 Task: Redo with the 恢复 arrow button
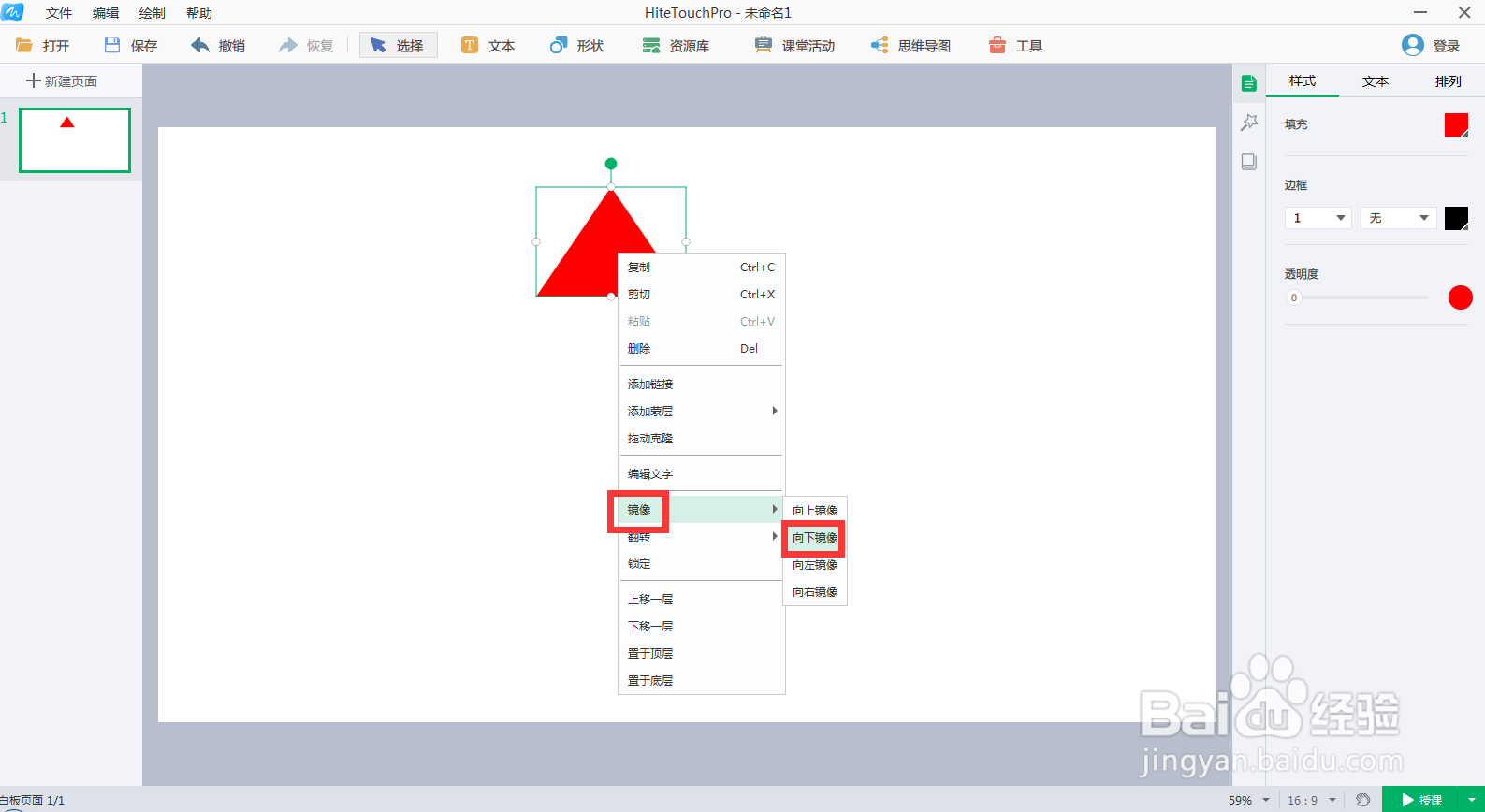pos(306,46)
